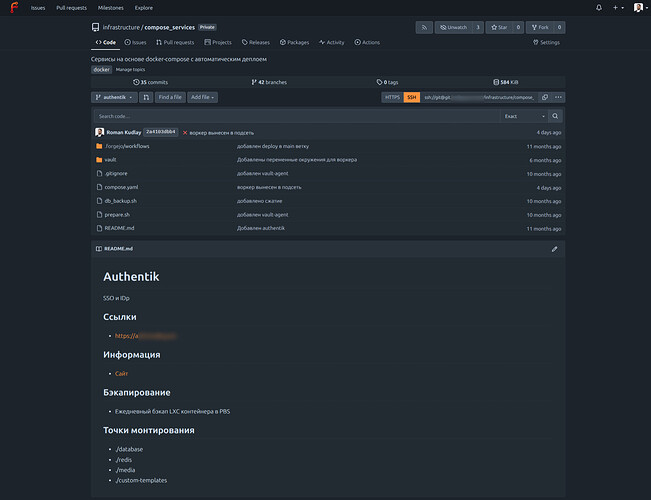Fork the compose_services repository
The image size is (651, 500).
point(540,27)
